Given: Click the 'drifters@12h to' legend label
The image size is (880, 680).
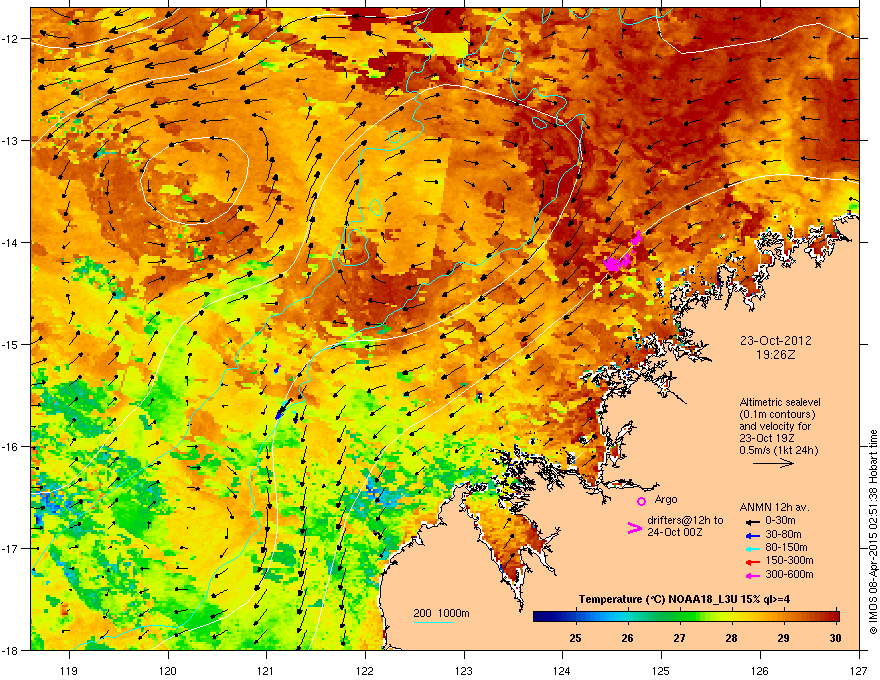Looking at the screenshot, I should [685, 520].
